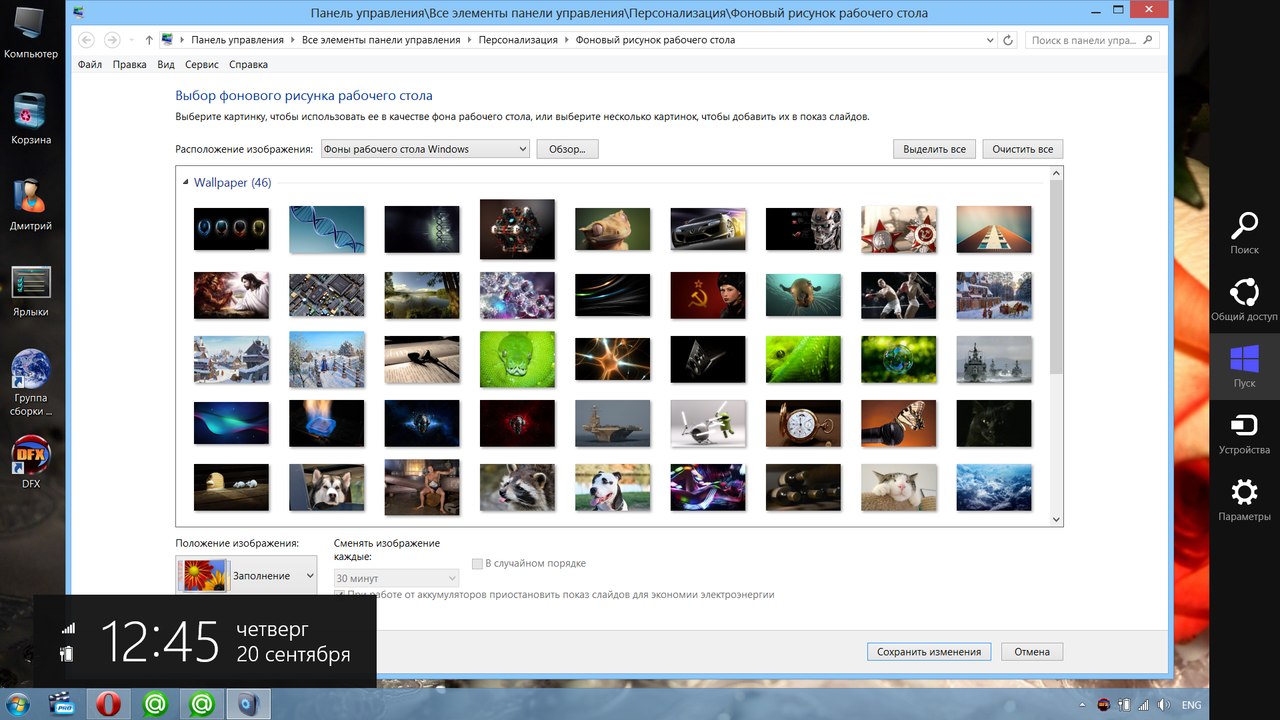This screenshot has width=1280, height=720.
Task: Click the 'Сохранить изменения' button
Action: [x=928, y=652]
